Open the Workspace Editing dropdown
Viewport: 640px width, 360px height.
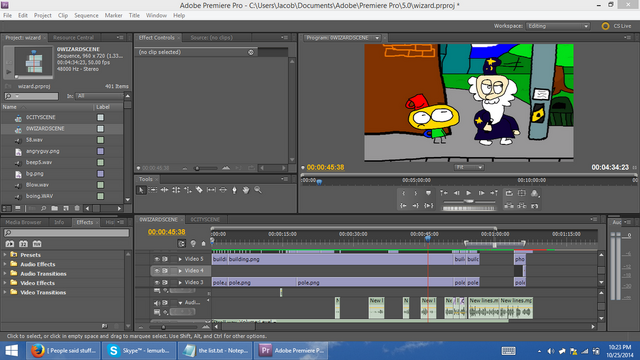(558, 26)
